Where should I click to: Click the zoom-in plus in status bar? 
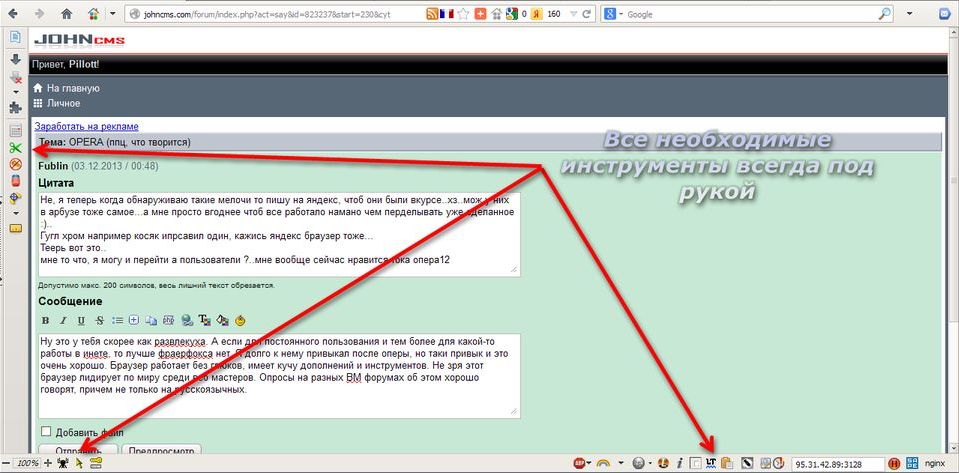(x=48, y=464)
